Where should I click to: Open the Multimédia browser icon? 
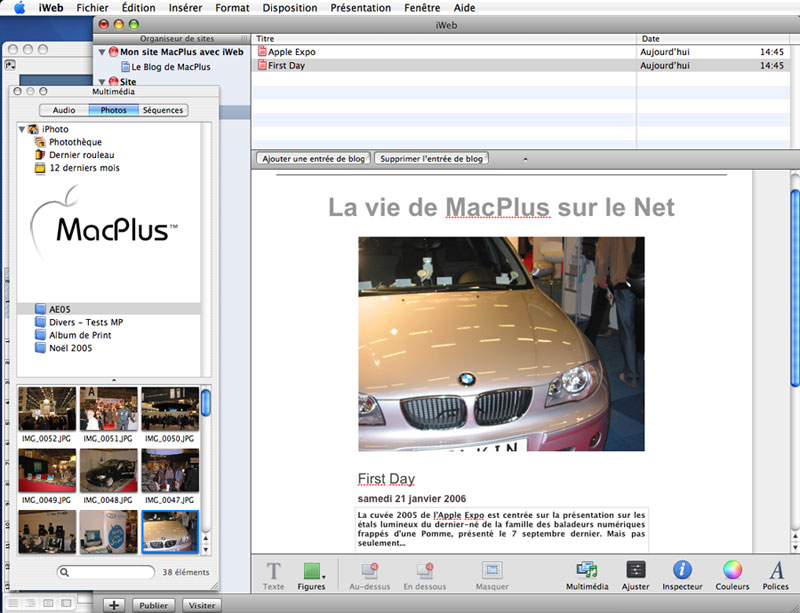coord(587,576)
